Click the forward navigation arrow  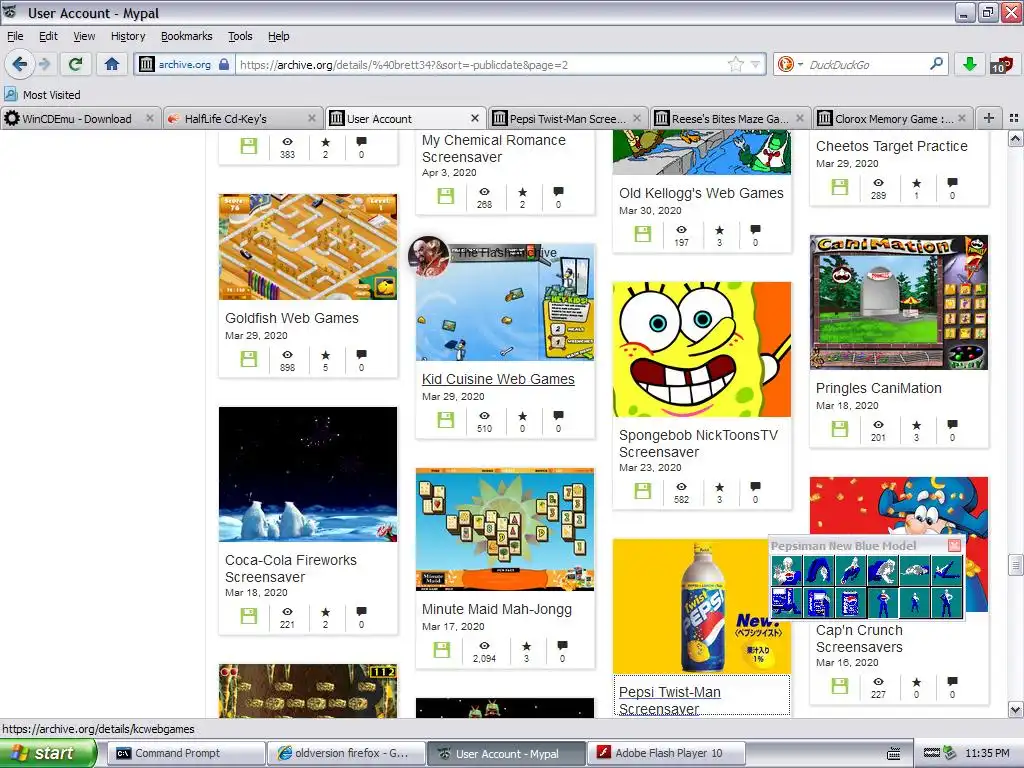(x=44, y=64)
